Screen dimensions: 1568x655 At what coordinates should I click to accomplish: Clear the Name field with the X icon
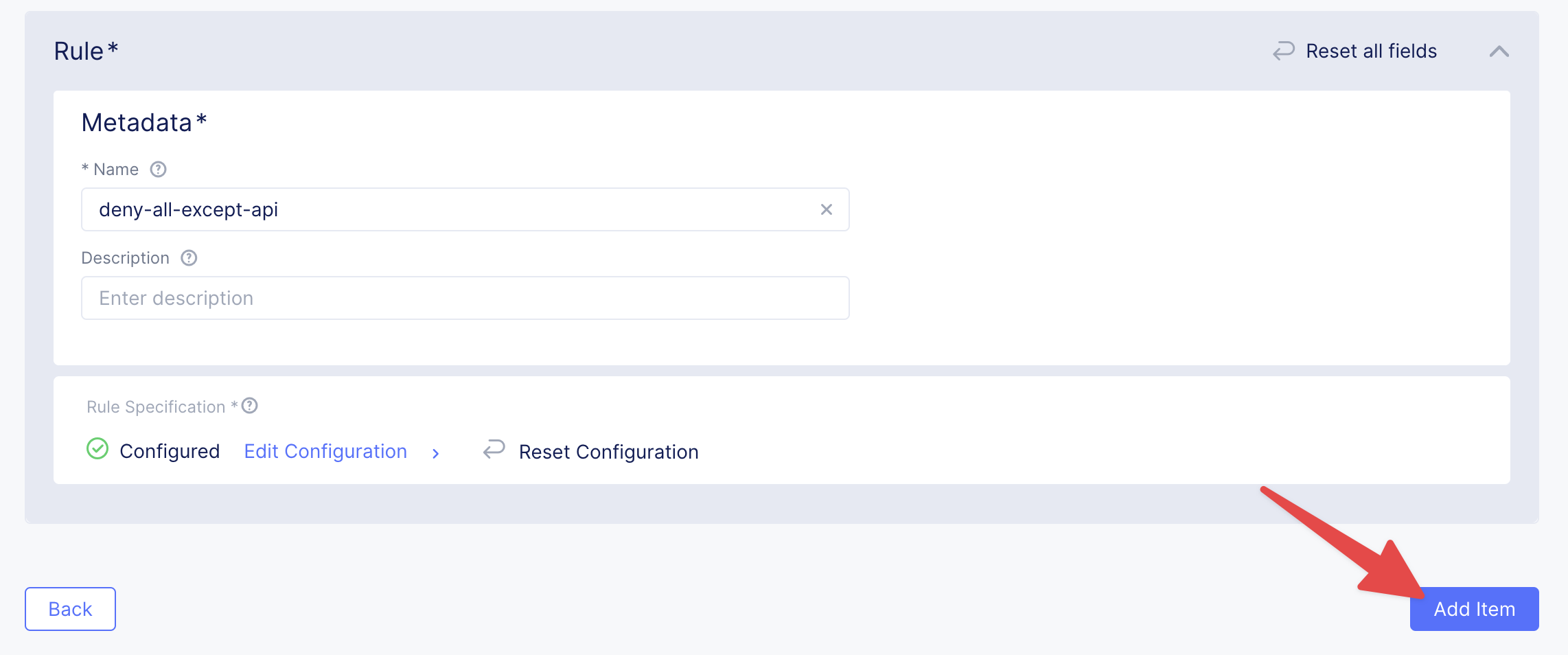(827, 209)
